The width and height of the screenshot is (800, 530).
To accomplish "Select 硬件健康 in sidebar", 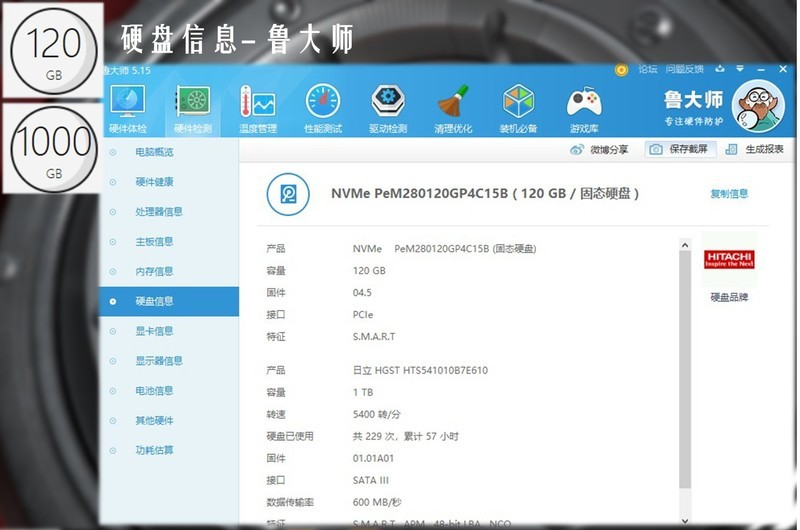I will coord(168,182).
